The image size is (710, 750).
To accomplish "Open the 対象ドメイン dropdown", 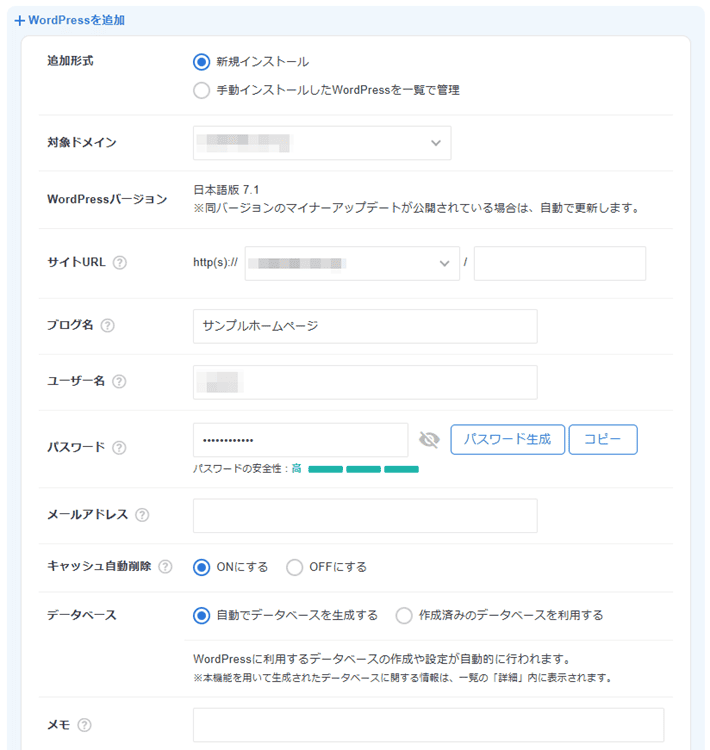I will click(x=322, y=143).
